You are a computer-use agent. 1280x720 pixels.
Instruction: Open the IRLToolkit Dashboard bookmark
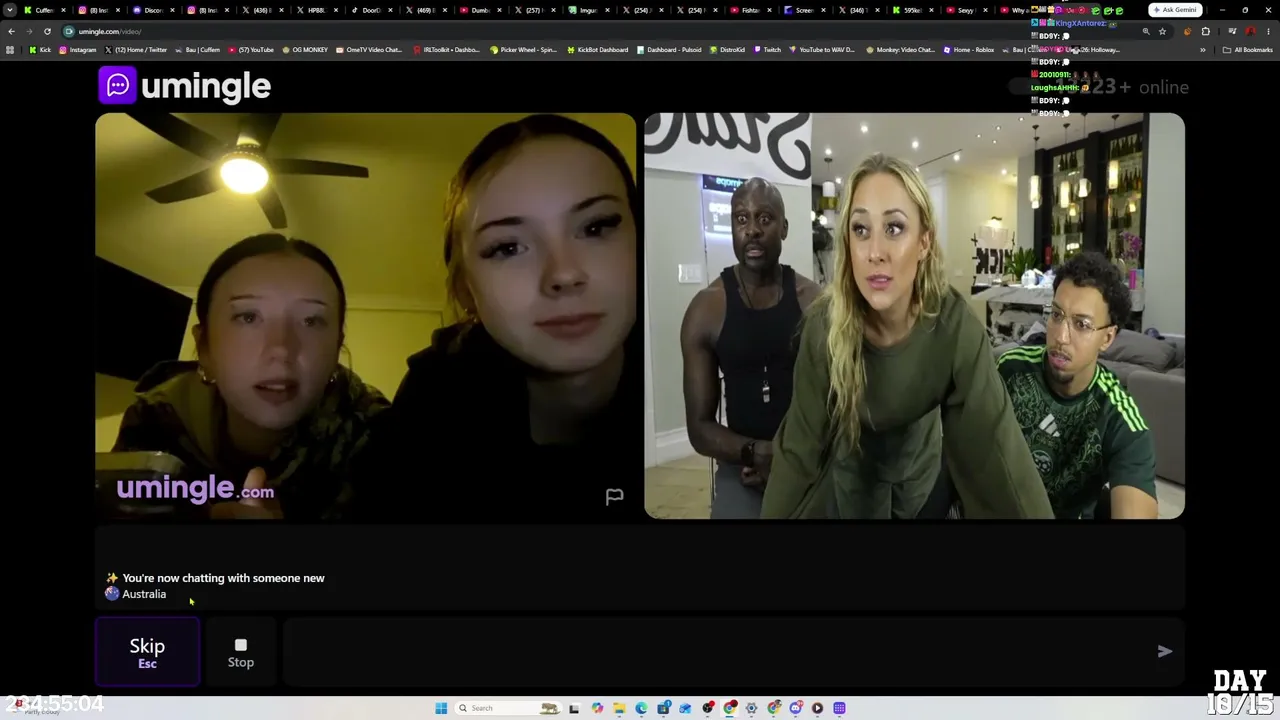[x=446, y=50]
